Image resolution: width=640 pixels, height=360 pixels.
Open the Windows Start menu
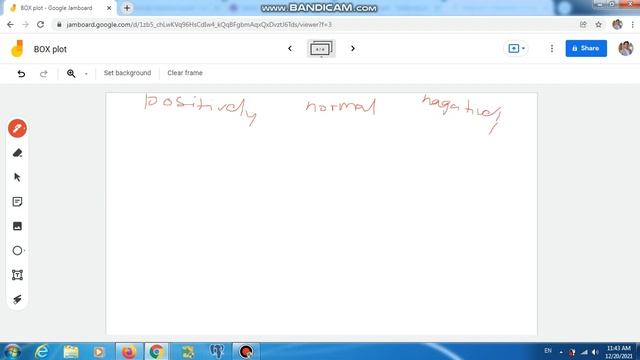tap(12, 351)
